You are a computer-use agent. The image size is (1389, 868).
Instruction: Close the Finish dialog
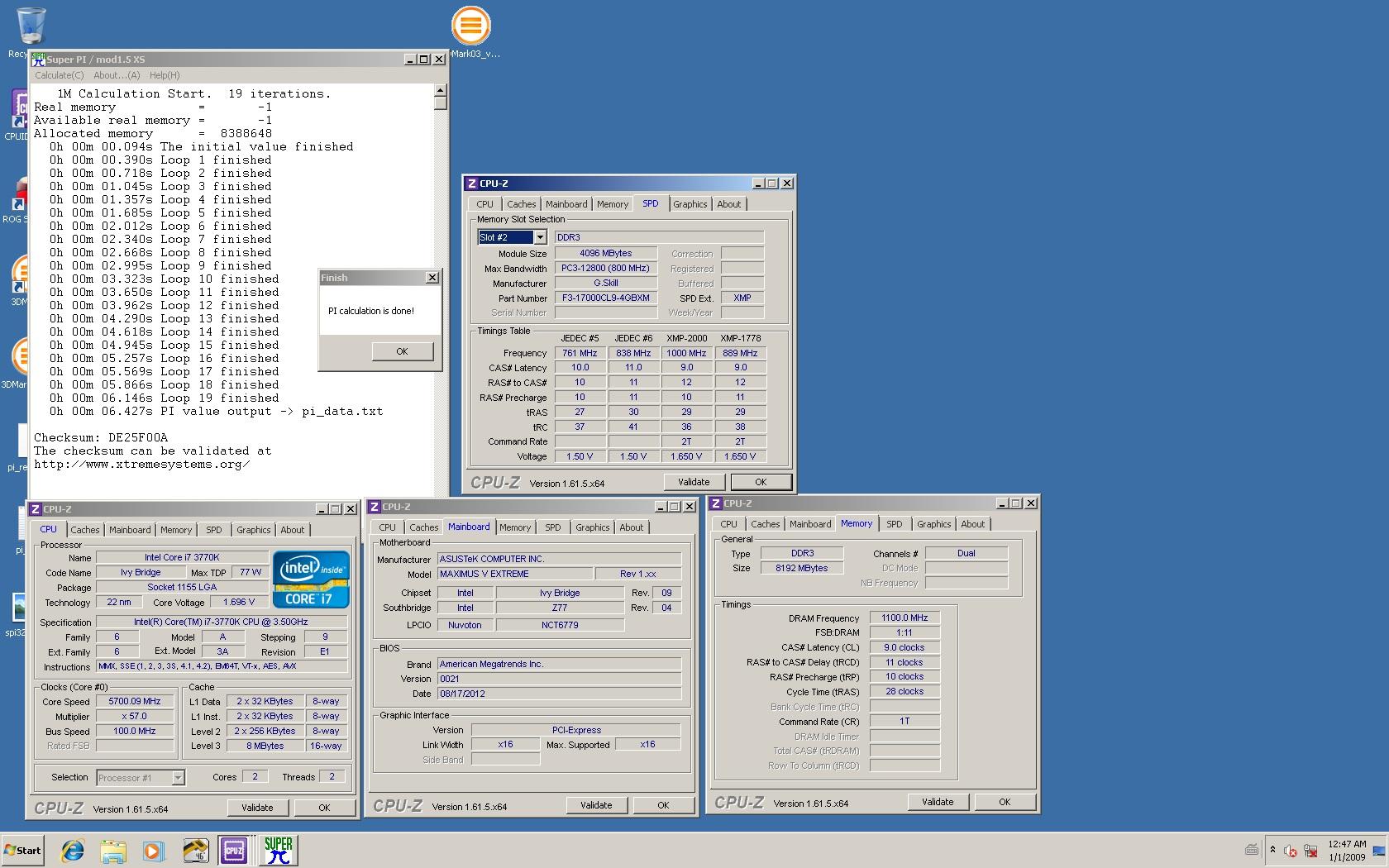(432, 278)
